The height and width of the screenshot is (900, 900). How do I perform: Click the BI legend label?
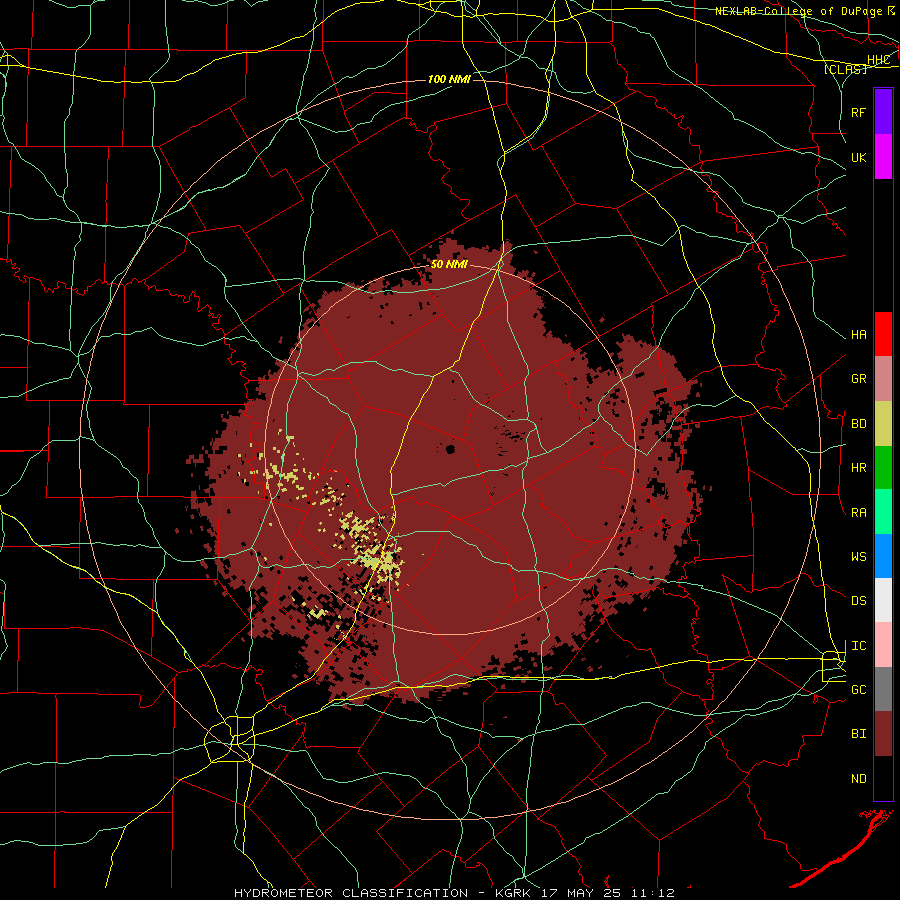pos(858,734)
